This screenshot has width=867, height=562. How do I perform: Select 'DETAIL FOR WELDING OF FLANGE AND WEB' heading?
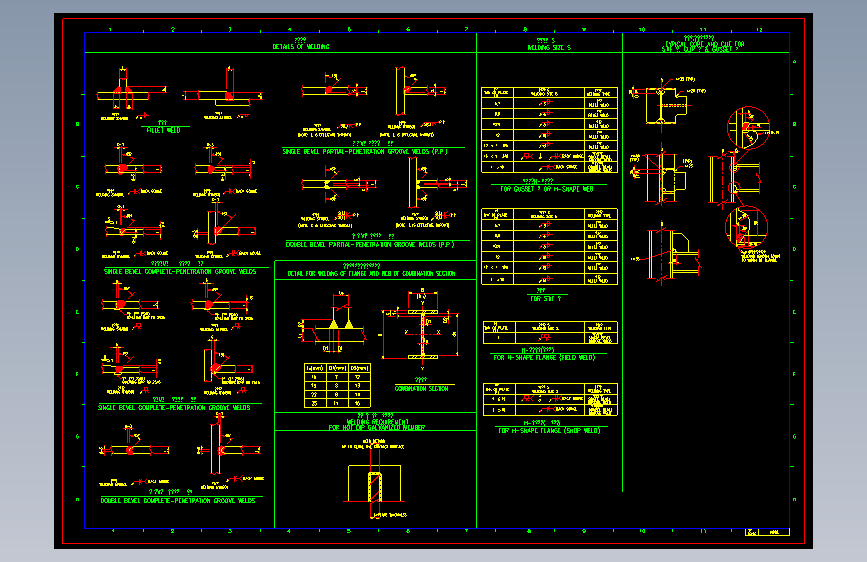[x=371, y=274]
